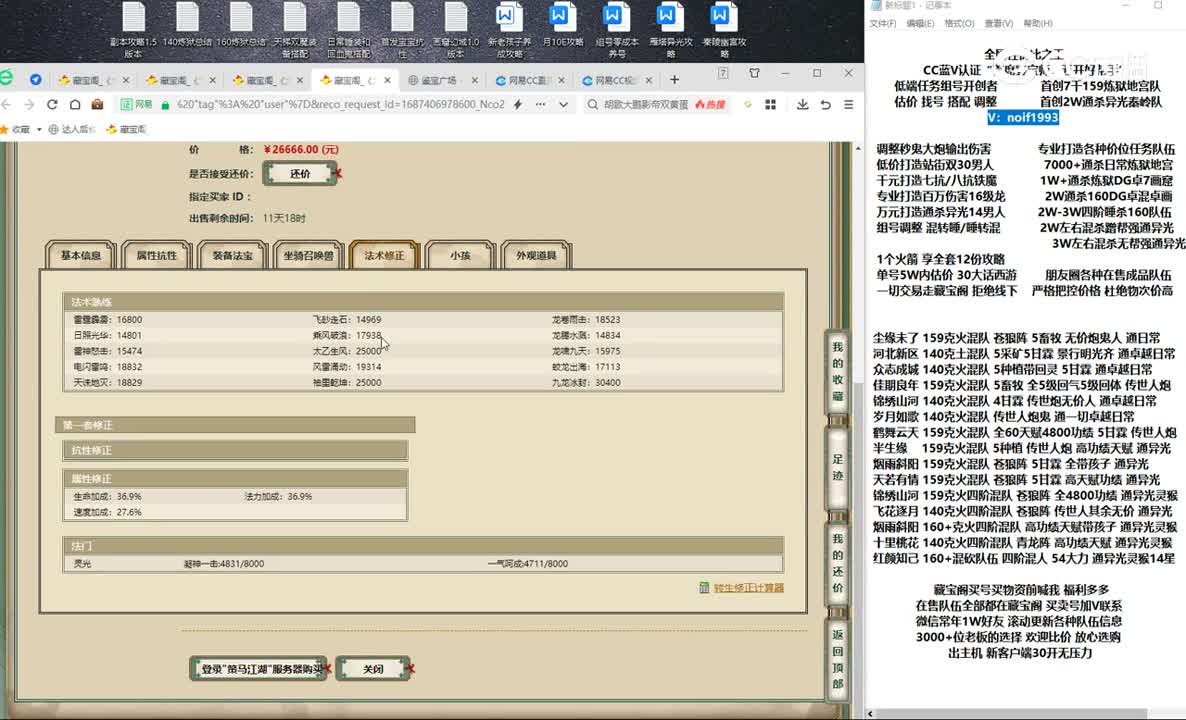
Task: Click the favorites star in bookmarks bar
Action: point(4,129)
